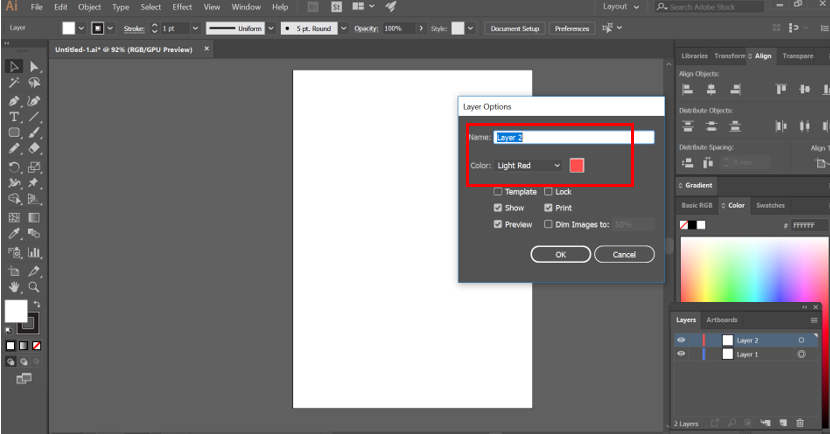Viewport: 830px width, 434px height.
Task: Select the Magic Wand tool
Action: [14, 83]
